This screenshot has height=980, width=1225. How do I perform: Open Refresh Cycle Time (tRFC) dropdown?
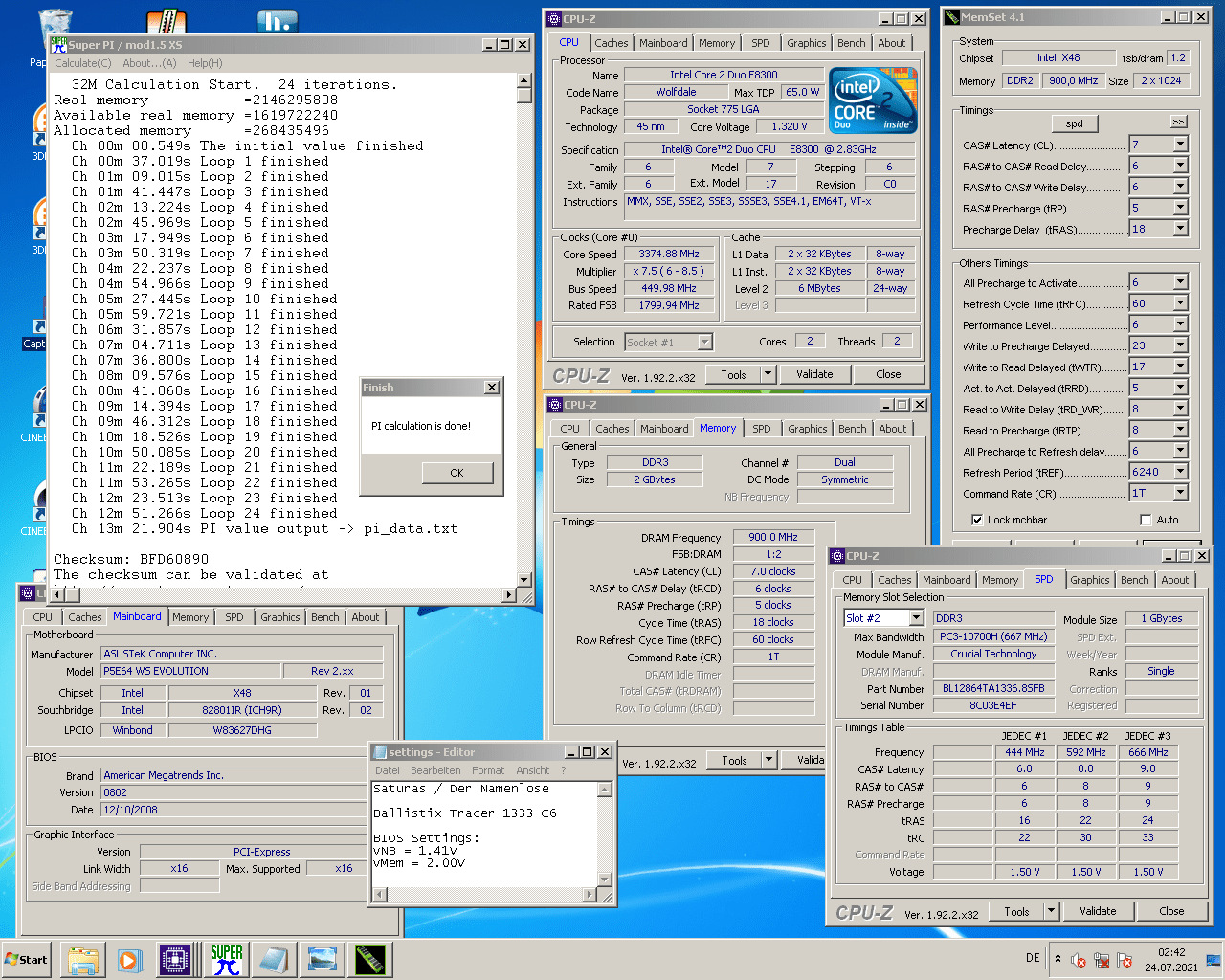coord(1180,303)
